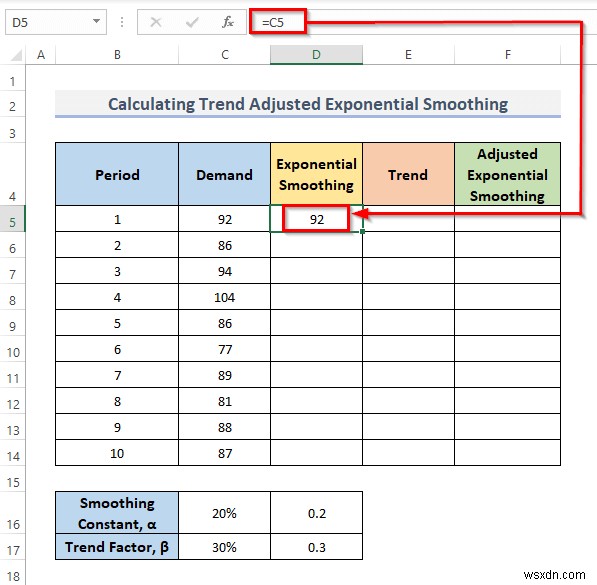Select empty Adjusted Exponential Smoothing cell F5
Viewport: 597px width, 585px height.
(x=508, y=219)
